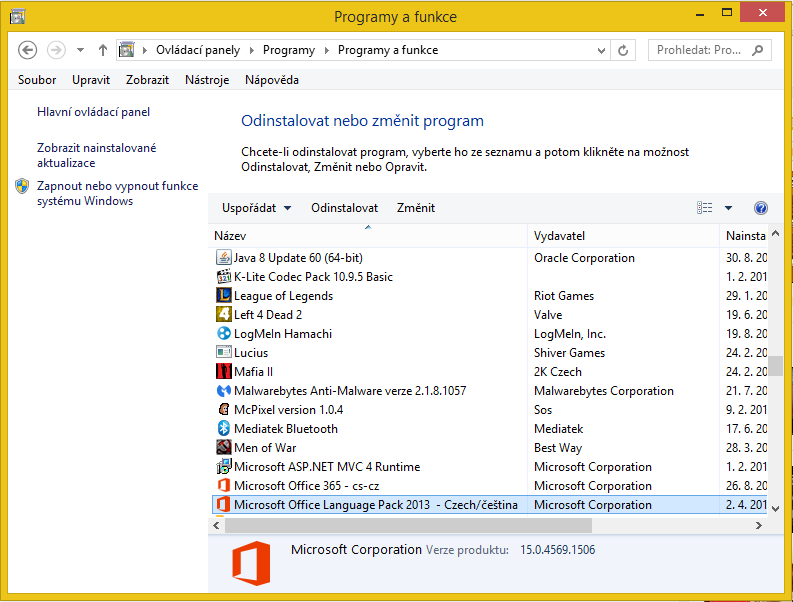Image resolution: width=793 pixels, height=602 pixels.
Task: Click the window icon in the title bar
Action: click(x=18, y=17)
